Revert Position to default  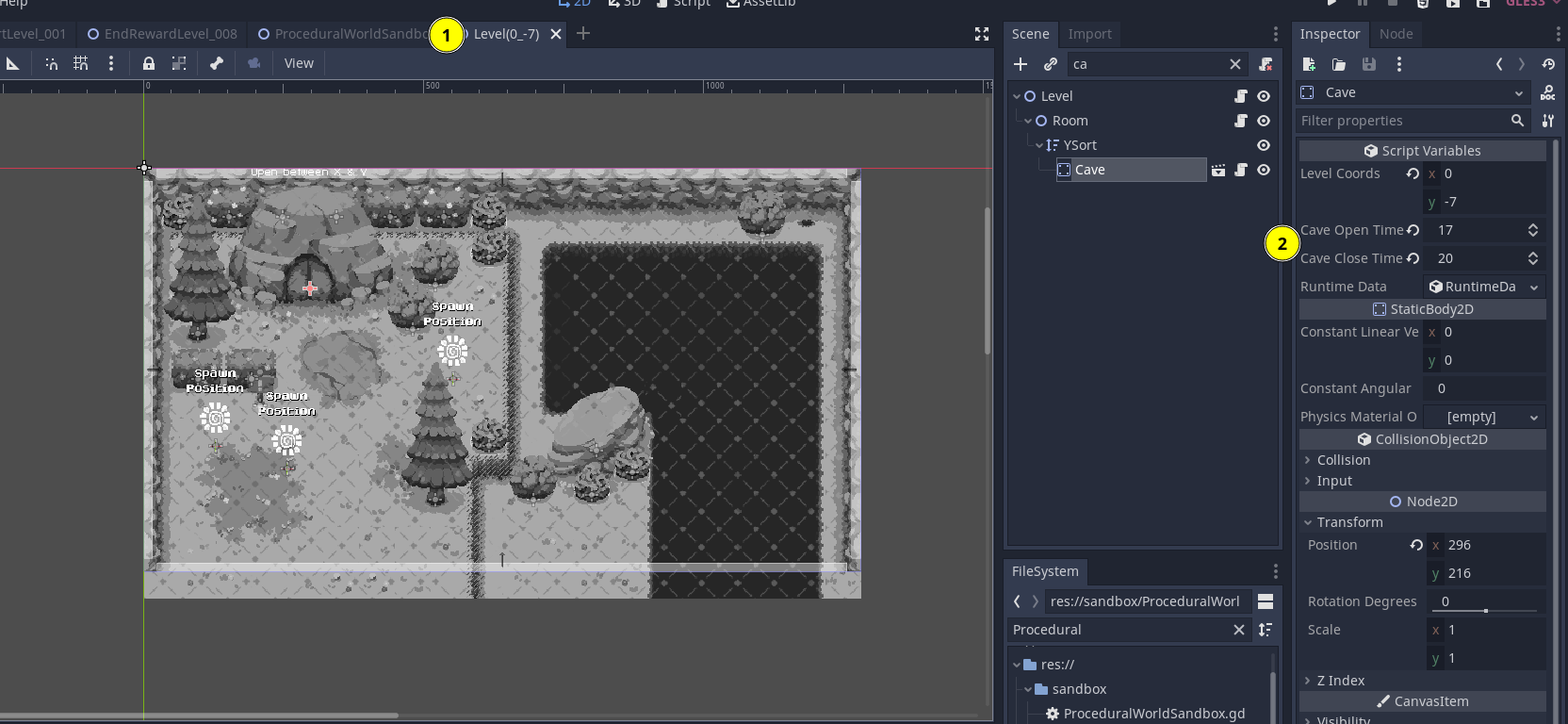(1416, 545)
